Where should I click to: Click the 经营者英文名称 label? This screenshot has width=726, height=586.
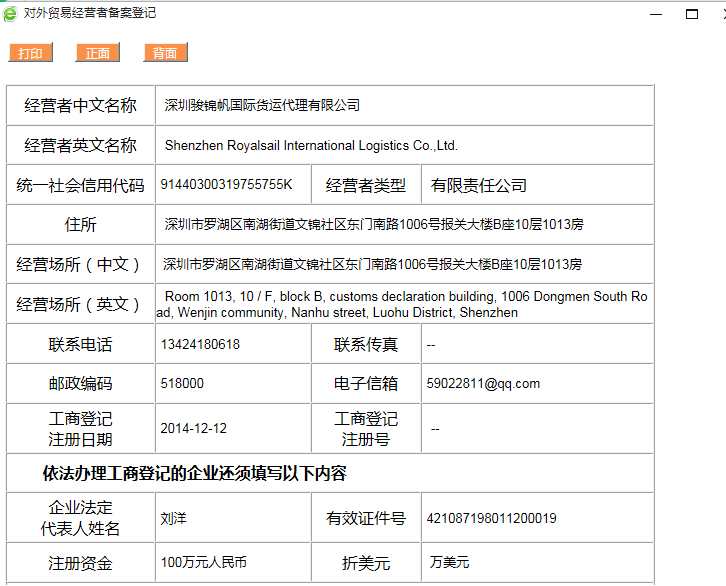81,145
